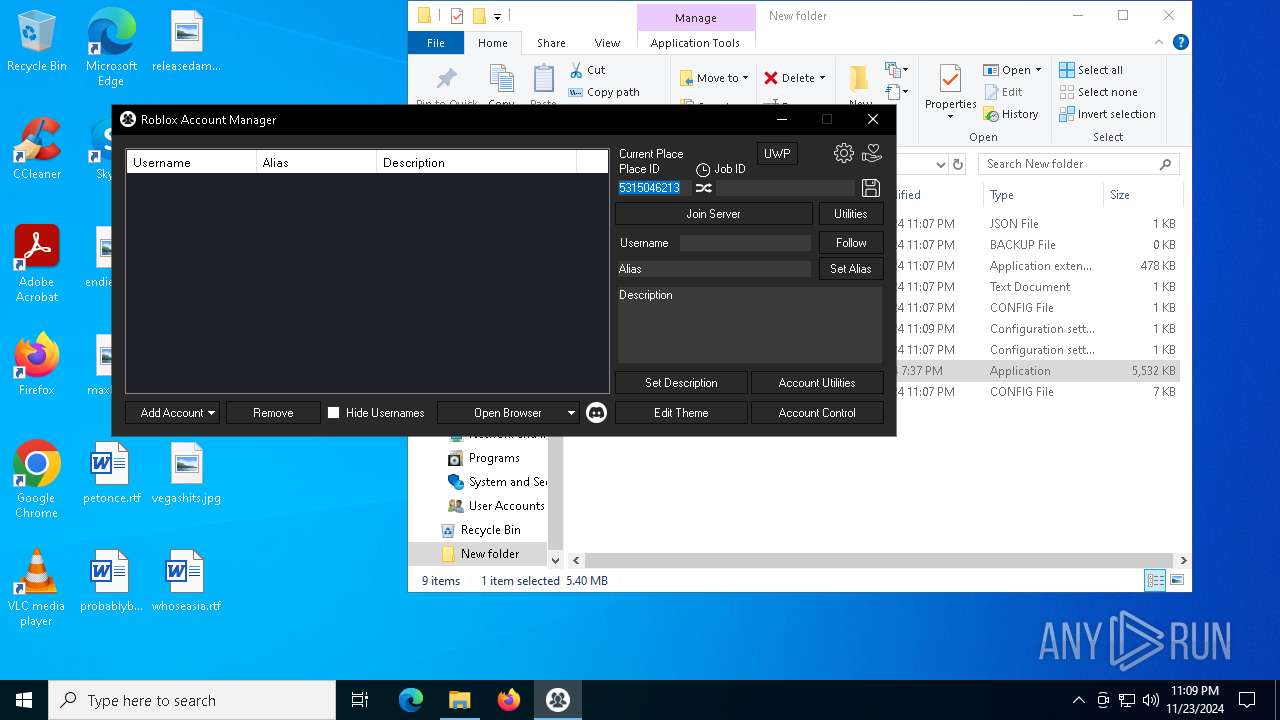
Task: Click the Cut scissors icon in the ribbon
Action: pos(577,70)
